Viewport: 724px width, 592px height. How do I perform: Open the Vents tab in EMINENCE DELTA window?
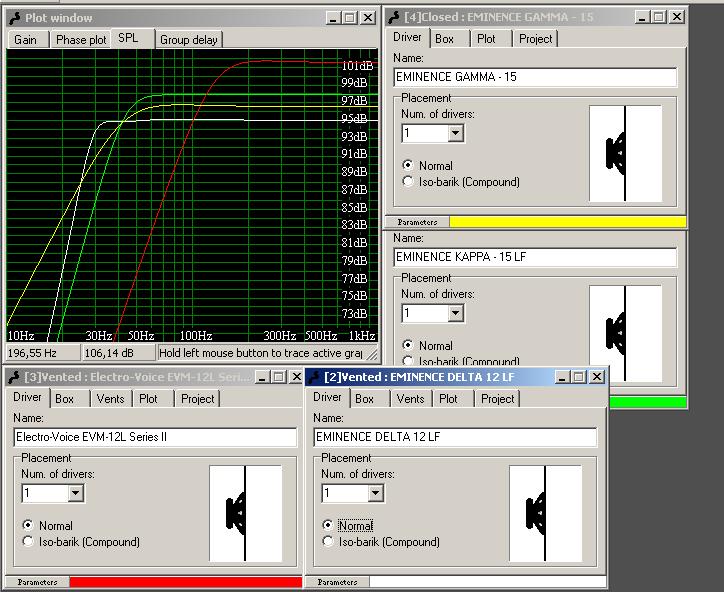[x=410, y=399]
